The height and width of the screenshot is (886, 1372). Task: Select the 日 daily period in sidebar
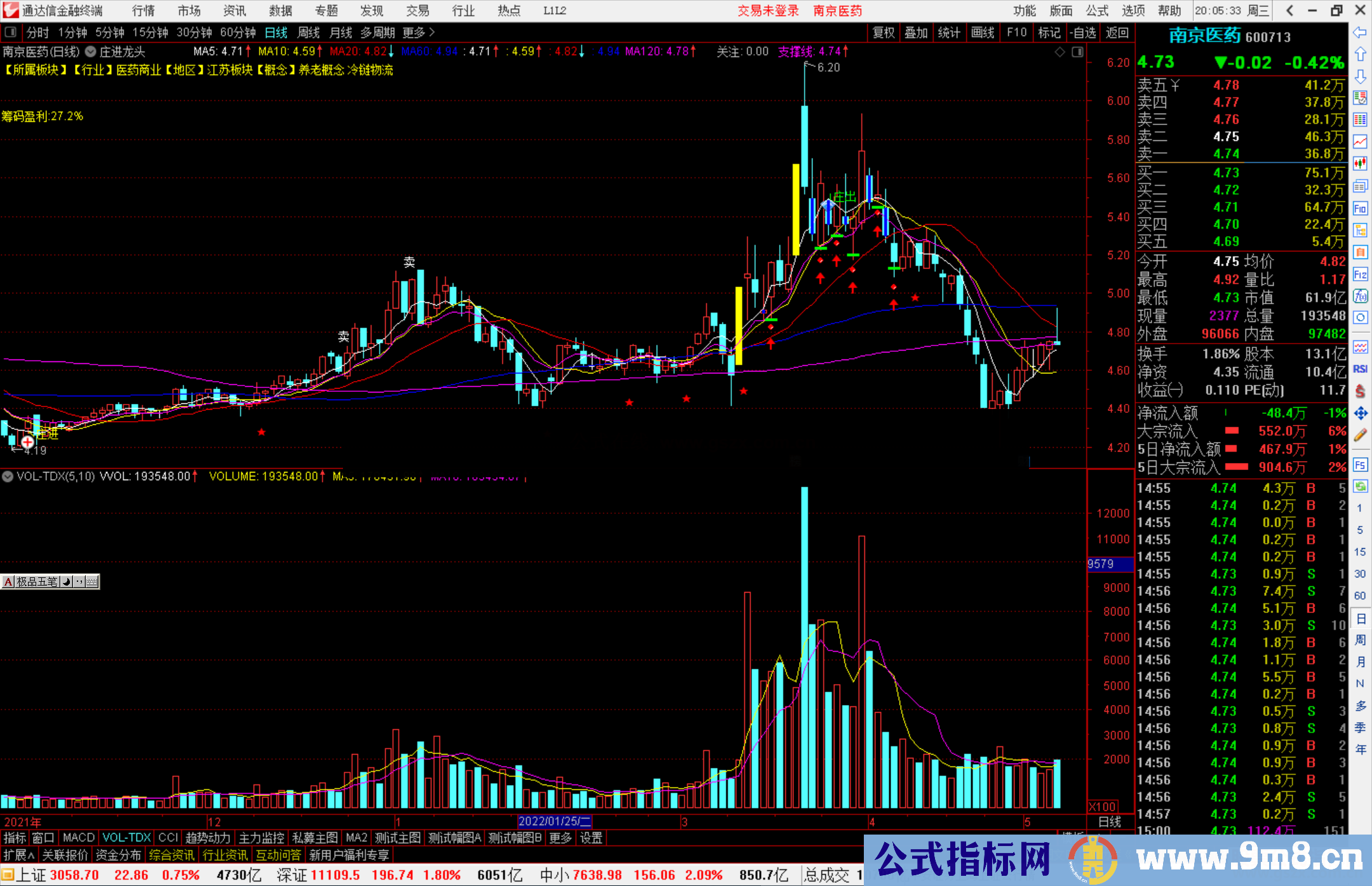point(1361,619)
